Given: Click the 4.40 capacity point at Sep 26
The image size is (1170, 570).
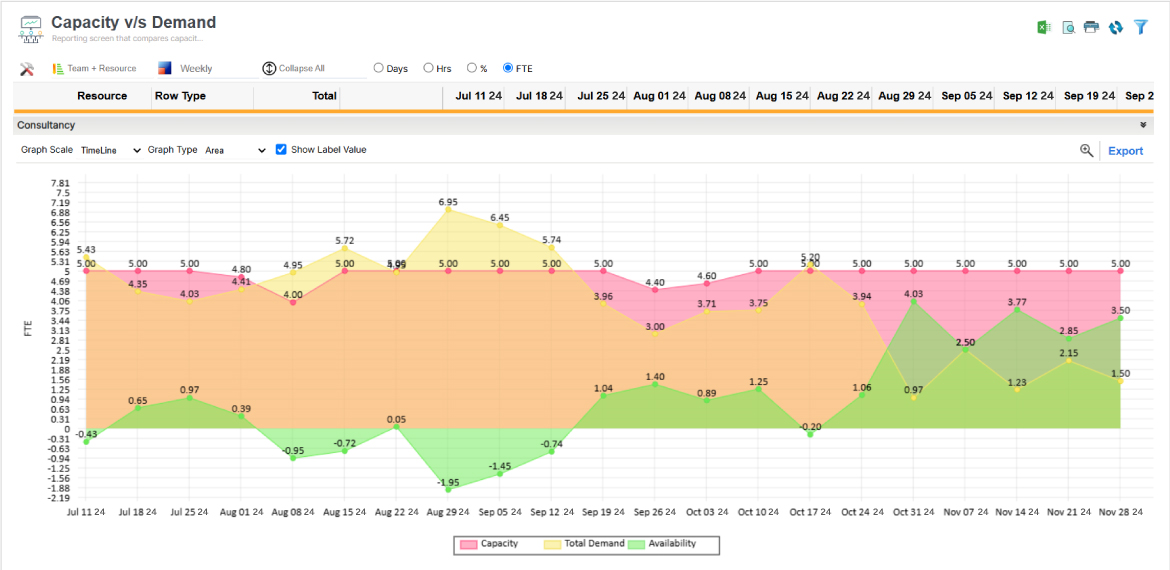Looking at the screenshot, I should click(655, 289).
